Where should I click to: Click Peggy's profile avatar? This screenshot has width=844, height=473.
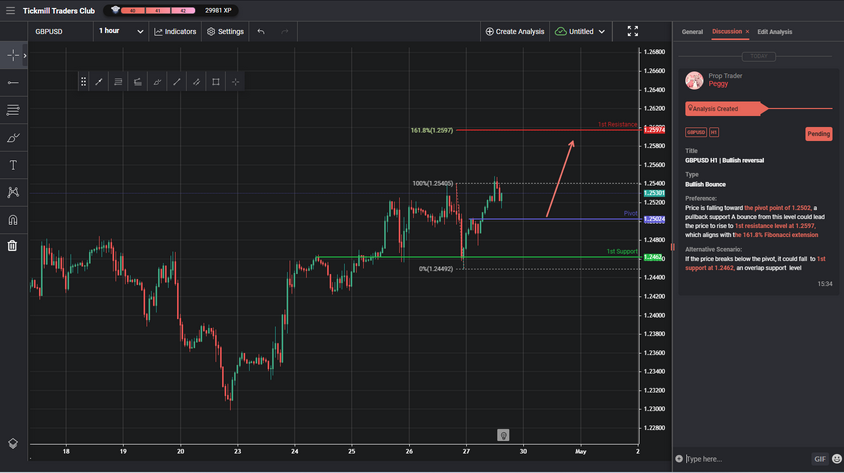coord(694,80)
